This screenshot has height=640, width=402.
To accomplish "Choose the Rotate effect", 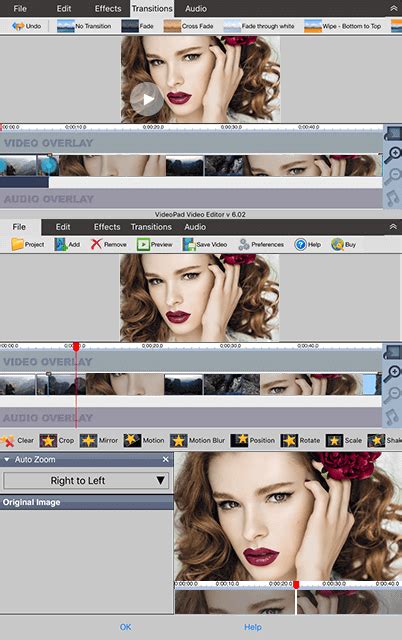I will (300, 440).
